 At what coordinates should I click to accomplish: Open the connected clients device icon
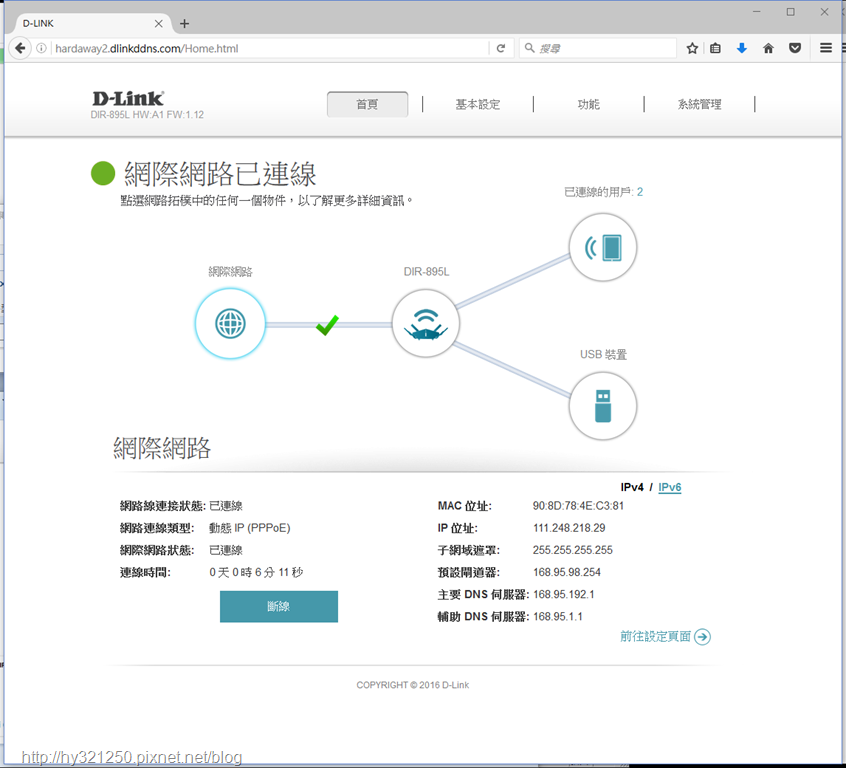tap(603, 247)
